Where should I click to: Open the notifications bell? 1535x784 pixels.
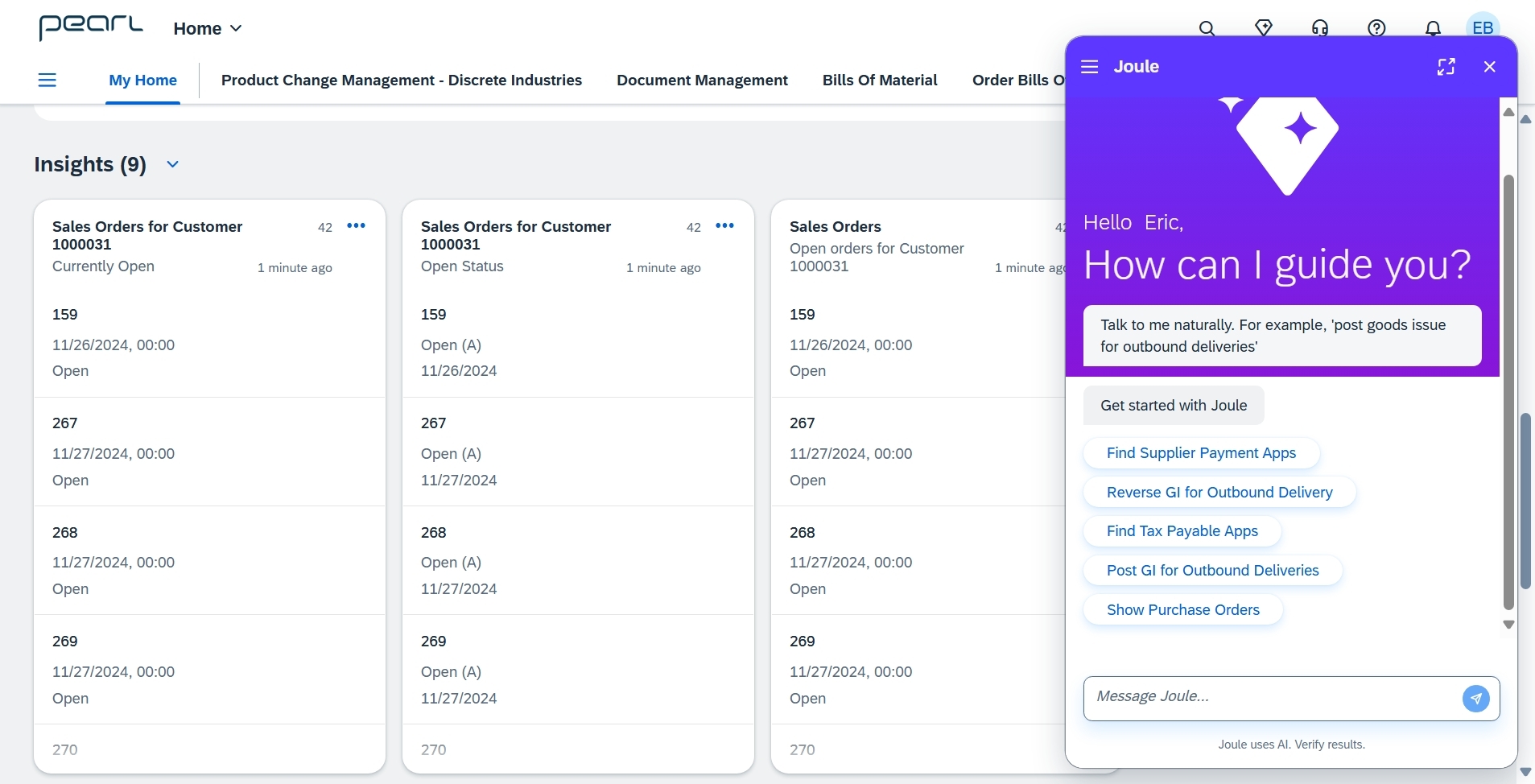coord(1434,28)
